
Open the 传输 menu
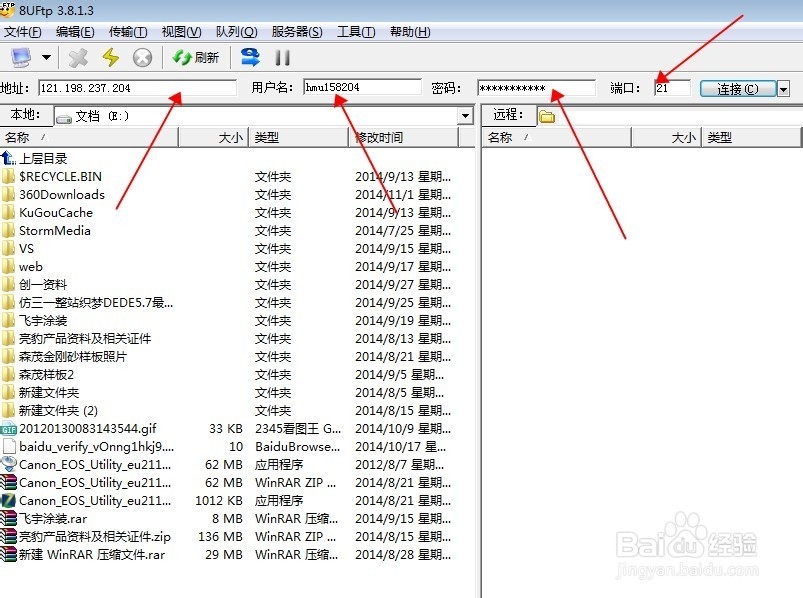127,31
